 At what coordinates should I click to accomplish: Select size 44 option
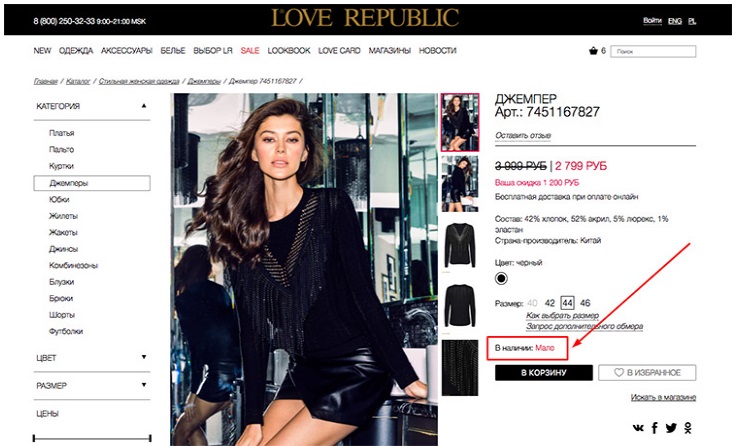coord(568,303)
